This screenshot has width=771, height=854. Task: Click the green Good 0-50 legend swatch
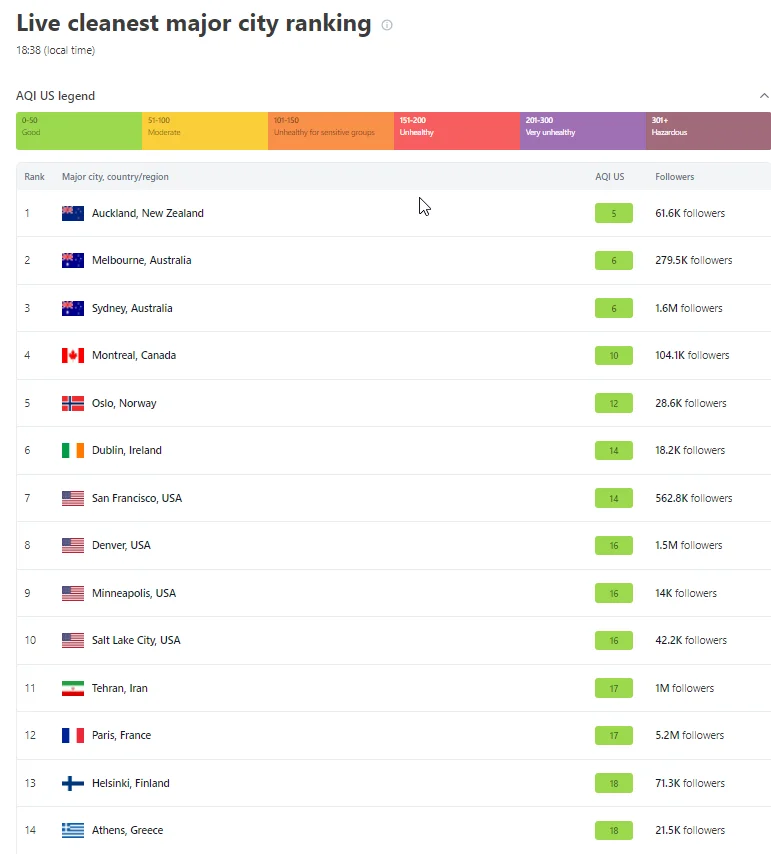[x=79, y=131]
